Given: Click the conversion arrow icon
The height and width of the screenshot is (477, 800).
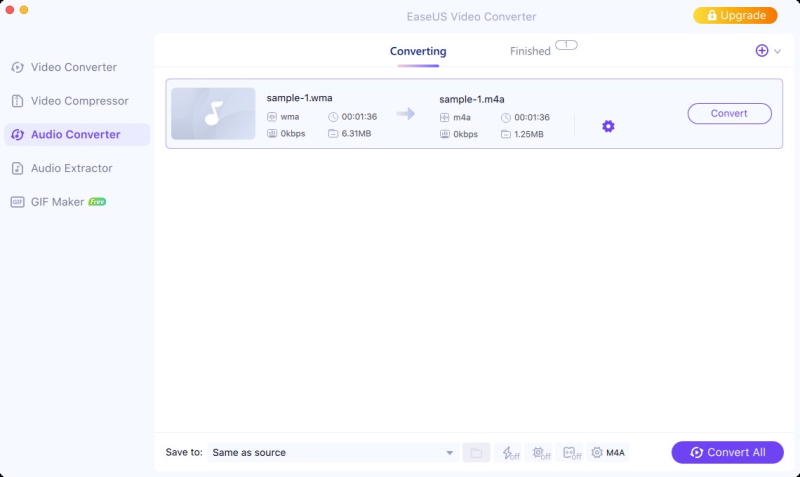Looking at the screenshot, I should [406, 113].
